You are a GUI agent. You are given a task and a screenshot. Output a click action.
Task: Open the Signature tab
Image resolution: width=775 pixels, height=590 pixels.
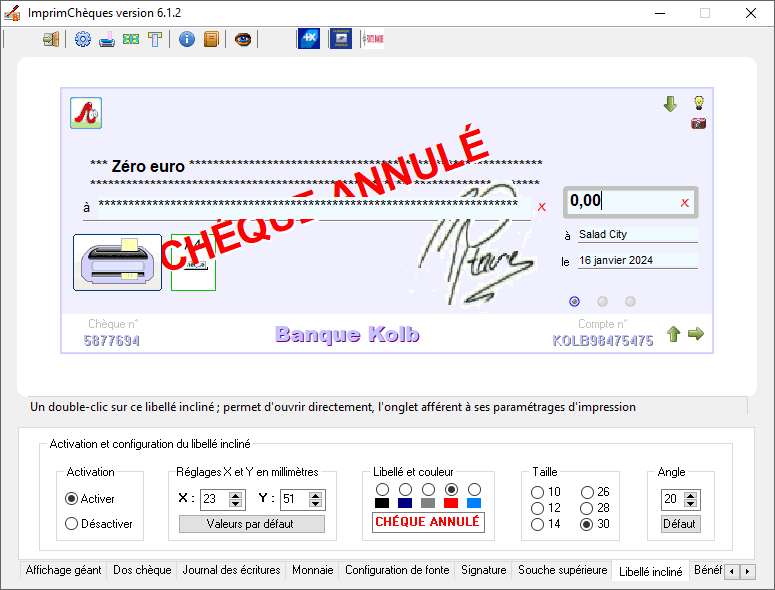484,570
